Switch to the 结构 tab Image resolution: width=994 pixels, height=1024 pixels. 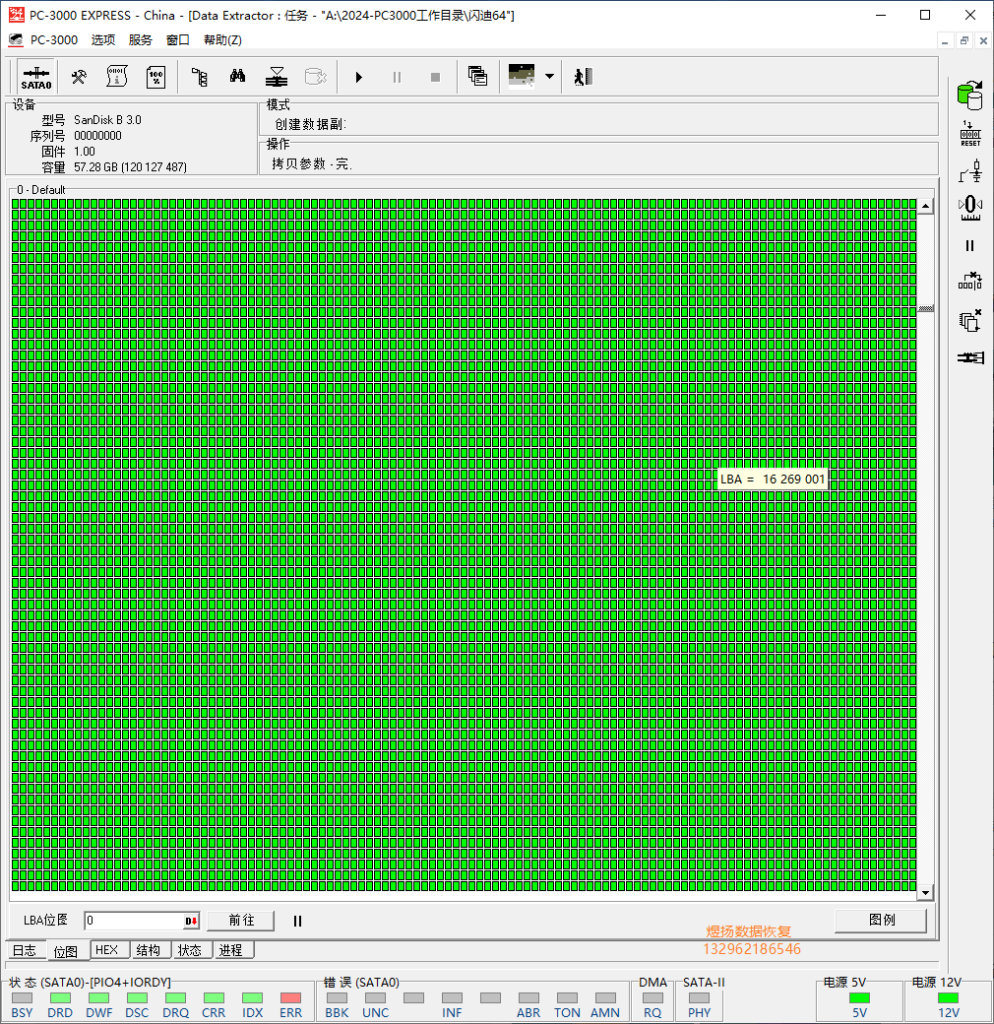[148, 950]
